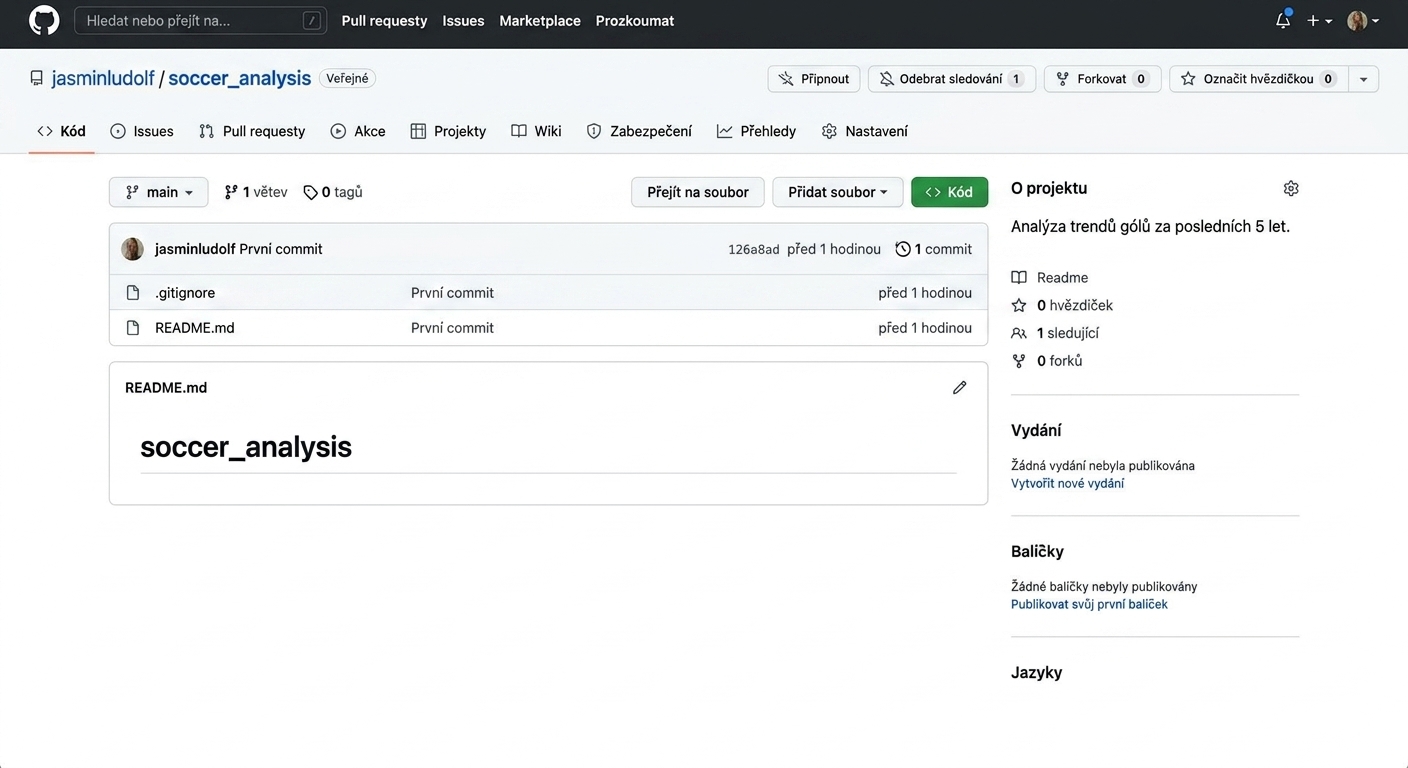Click the README.md panel header title
This screenshot has height=768, width=1408.
click(x=166, y=388)
